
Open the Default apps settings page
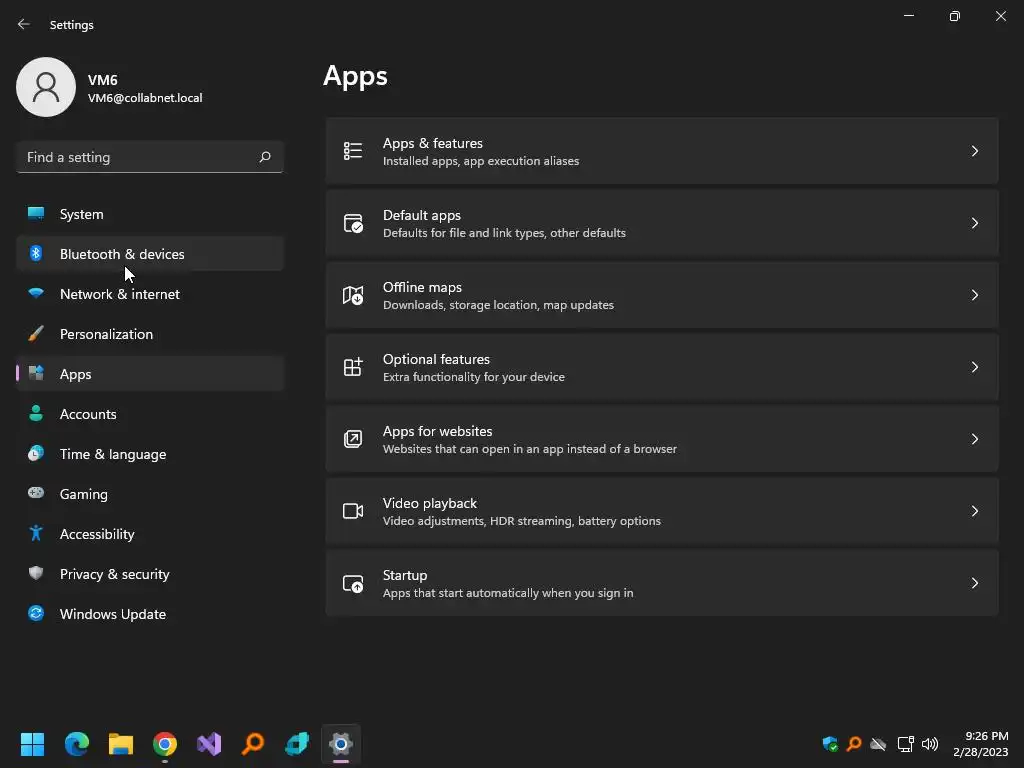[x=662, y=223]
